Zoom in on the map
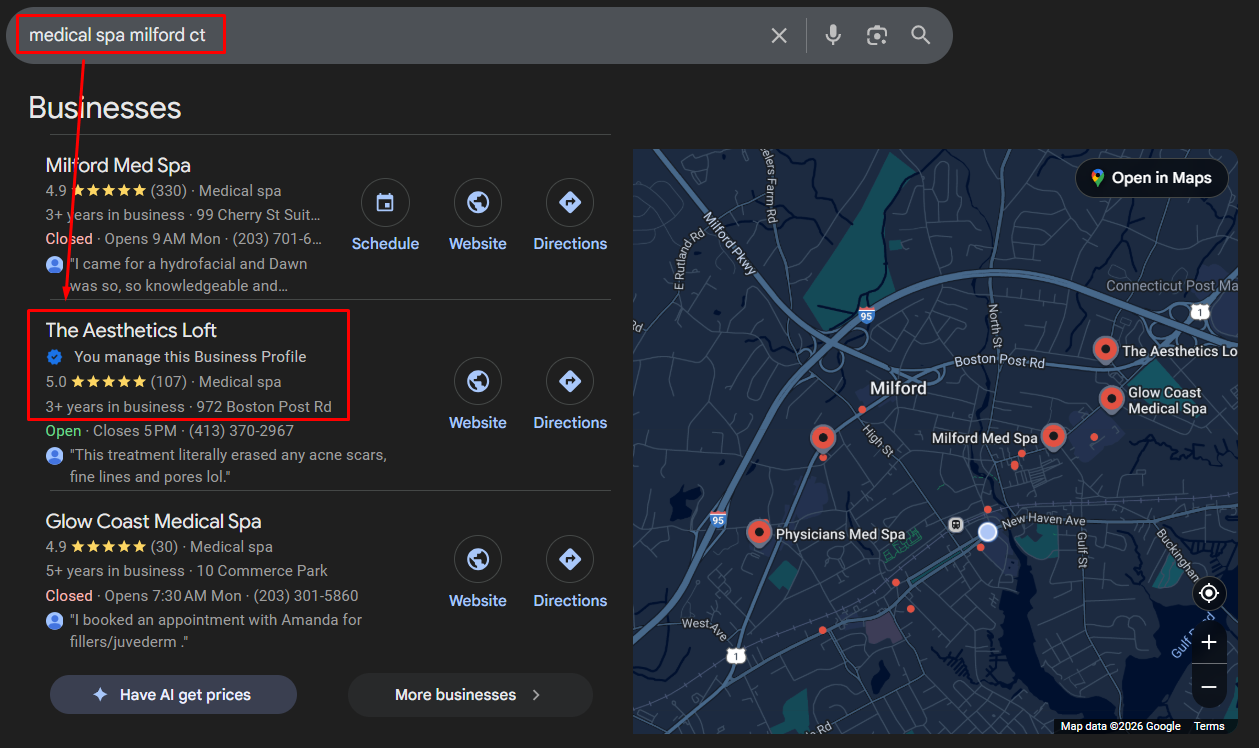Screen dimensions: 1259x748 click(1209, 642)
